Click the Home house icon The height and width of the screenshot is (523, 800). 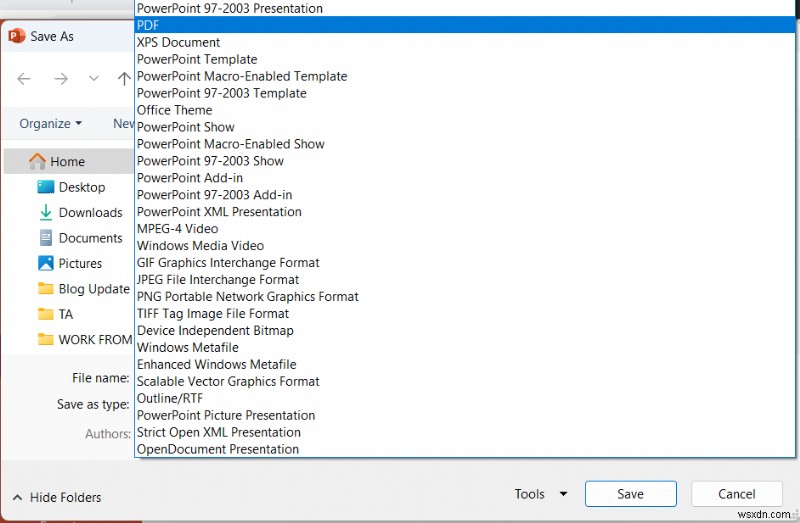pyautogui.click(x=37, y=161)
